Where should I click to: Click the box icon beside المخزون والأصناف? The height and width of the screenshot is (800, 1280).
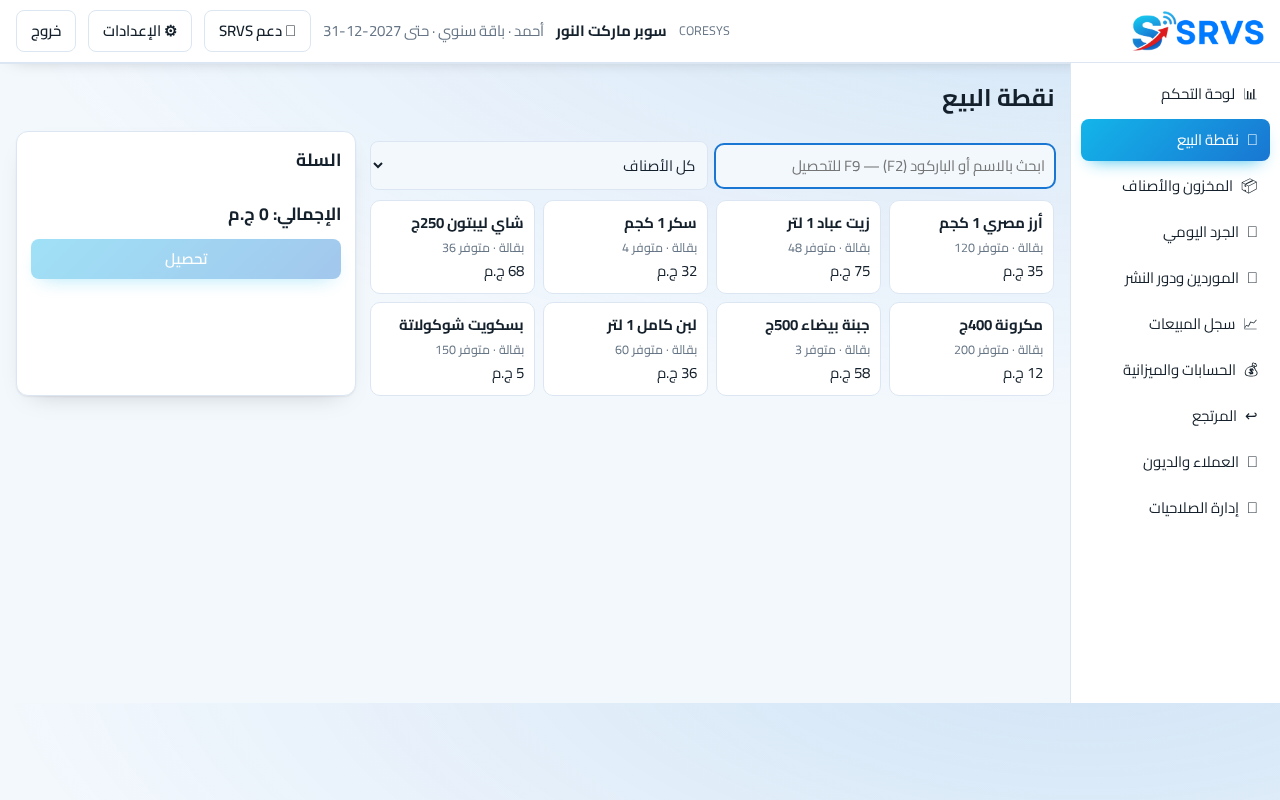pos(1249,186)
